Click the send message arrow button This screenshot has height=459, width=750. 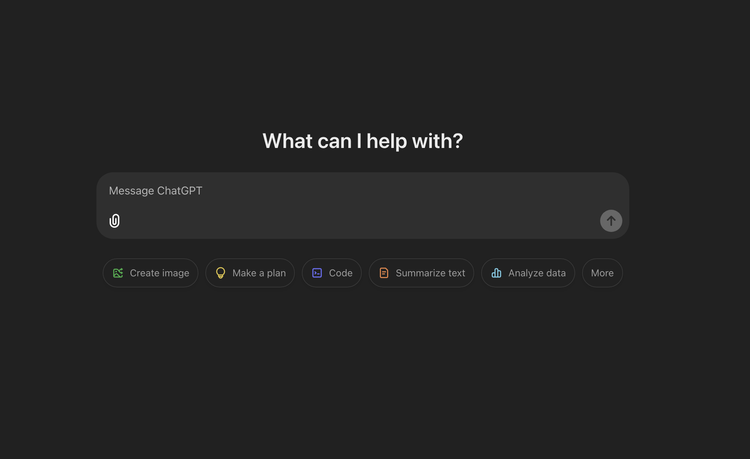(611, 221)
